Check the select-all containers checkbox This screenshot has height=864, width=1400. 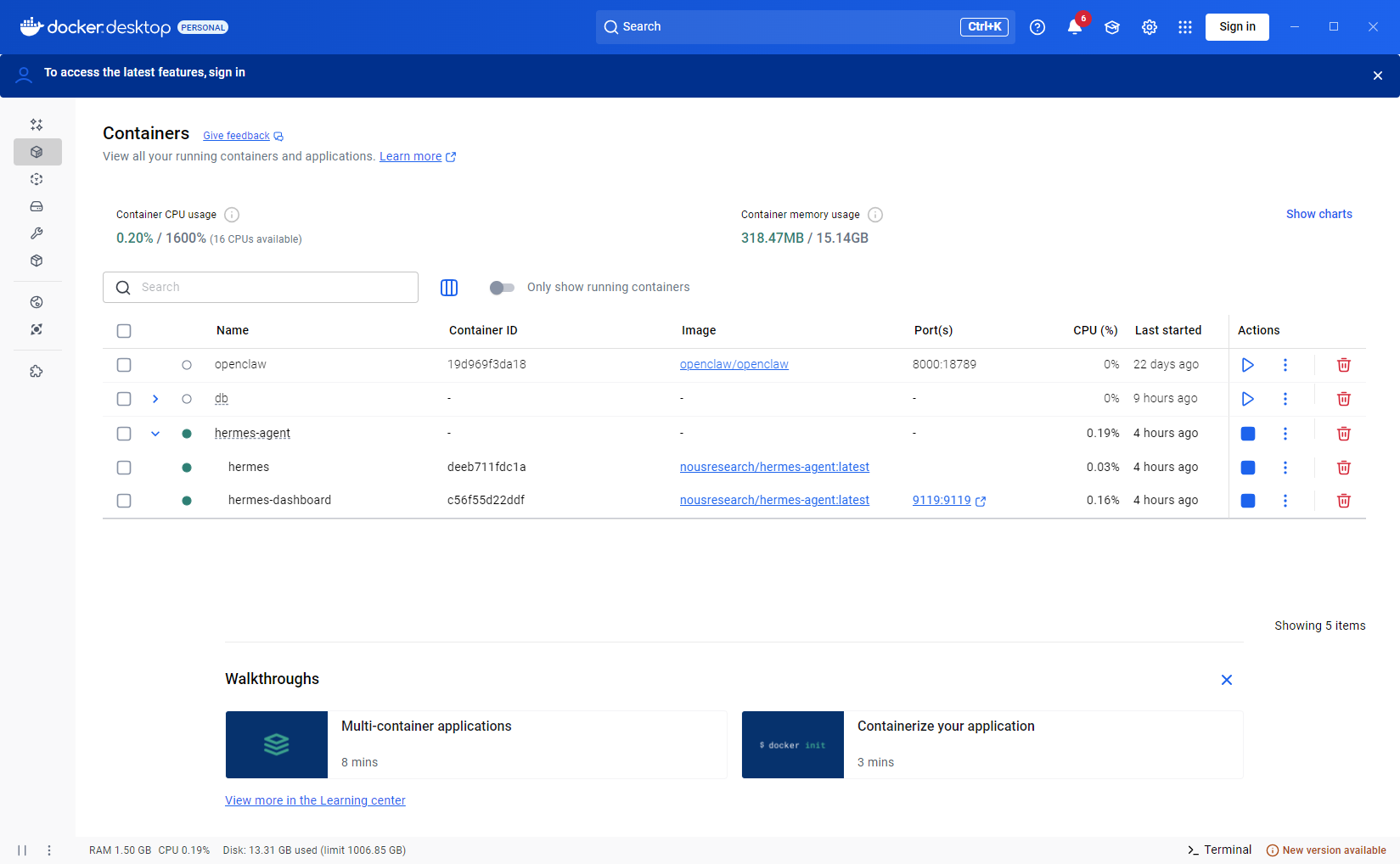click(x=124, y=331)
